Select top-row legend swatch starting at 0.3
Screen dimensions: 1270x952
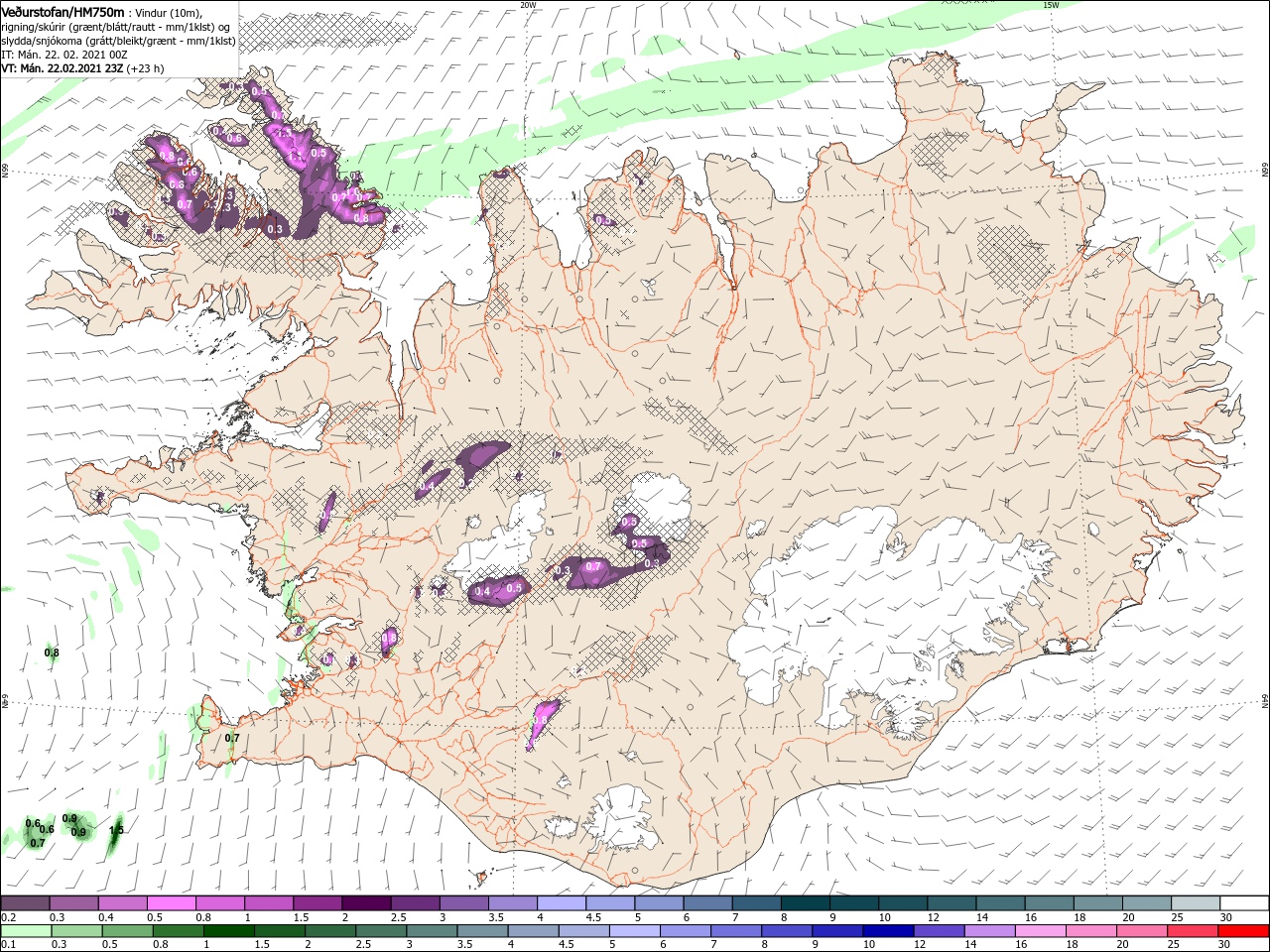73,903
